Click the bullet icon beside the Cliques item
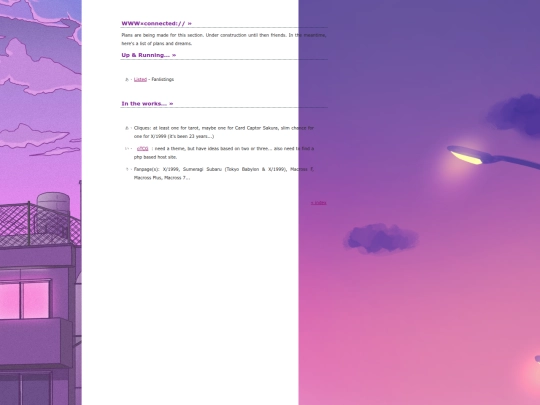The image size is (540, 405). coord(127,128)
